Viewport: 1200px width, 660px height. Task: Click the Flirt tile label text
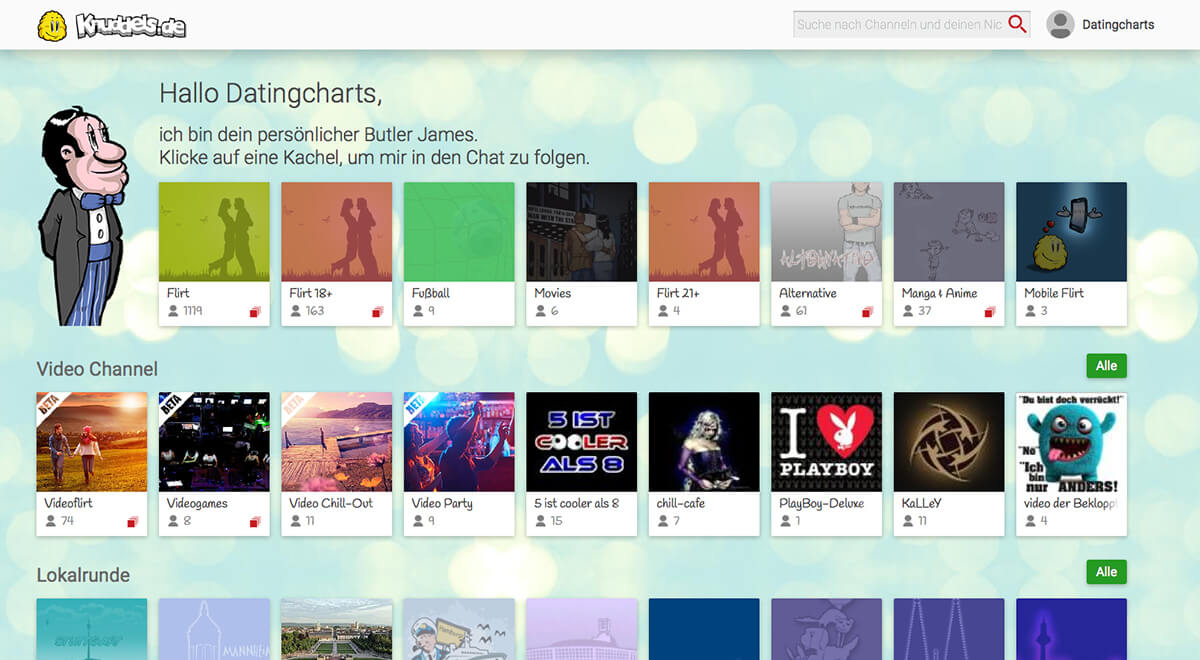(x=178, y=293)
